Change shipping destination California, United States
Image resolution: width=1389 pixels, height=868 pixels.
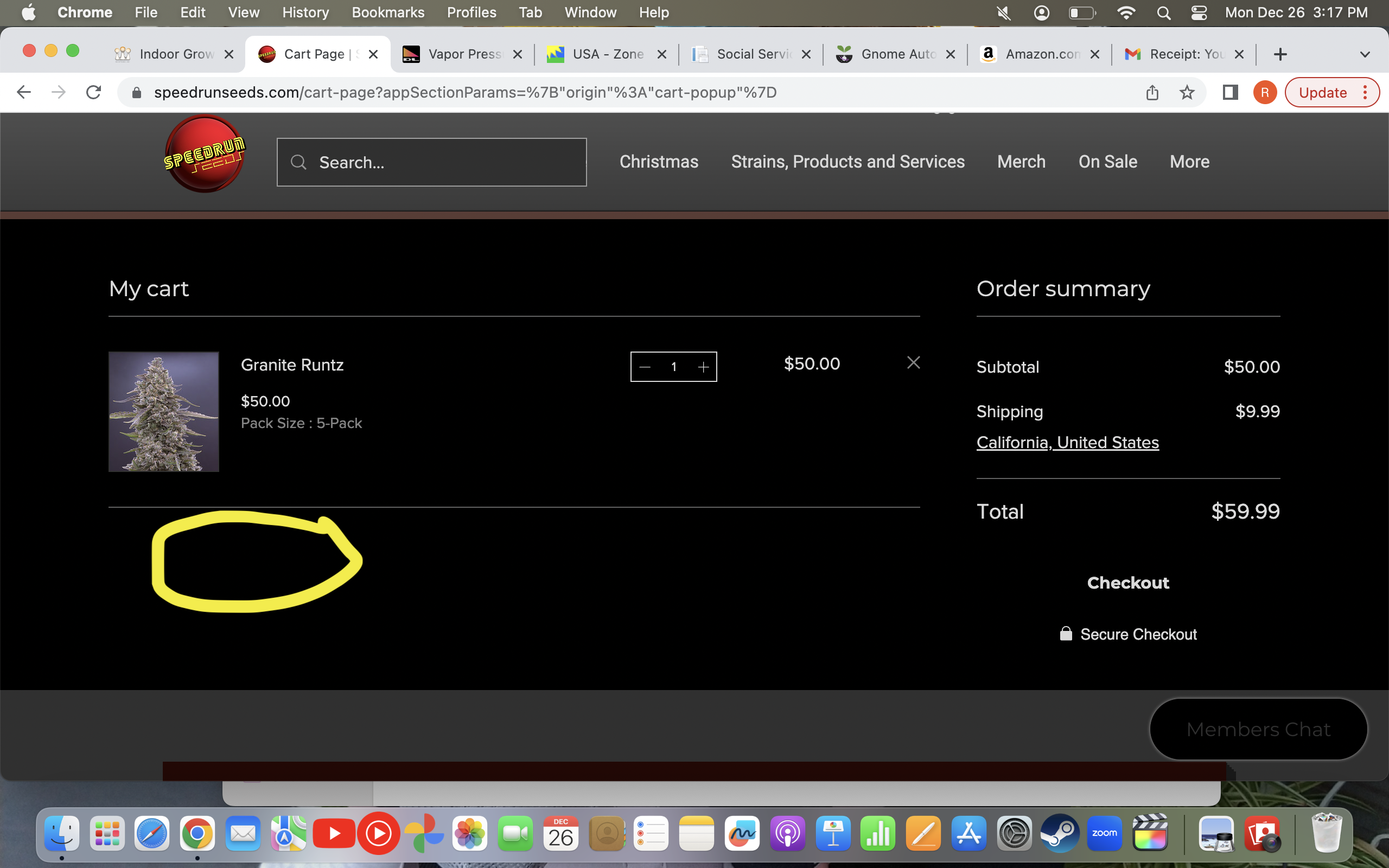tap(1068, 443)
